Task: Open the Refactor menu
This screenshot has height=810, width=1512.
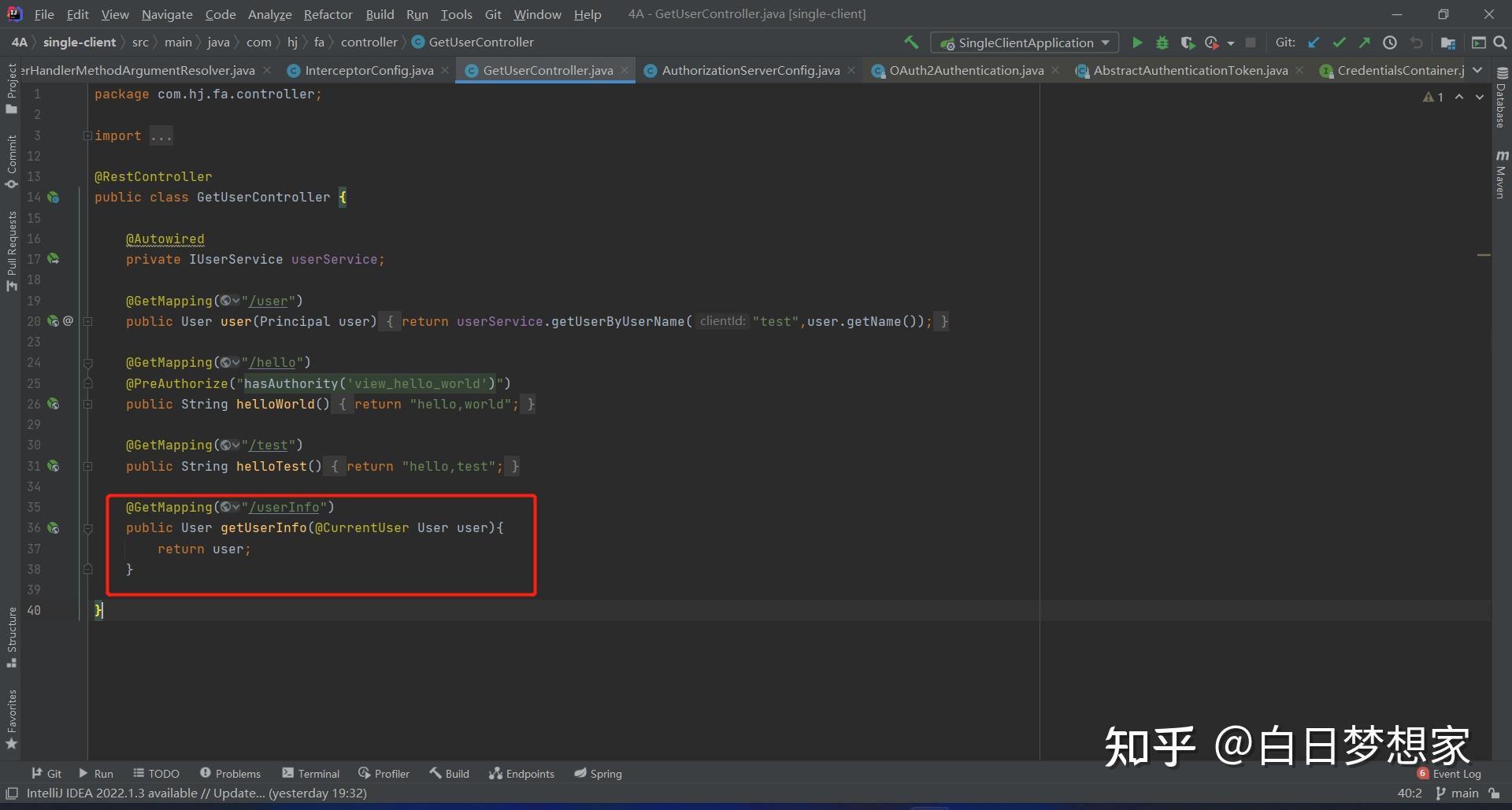Action: point(328,14)
